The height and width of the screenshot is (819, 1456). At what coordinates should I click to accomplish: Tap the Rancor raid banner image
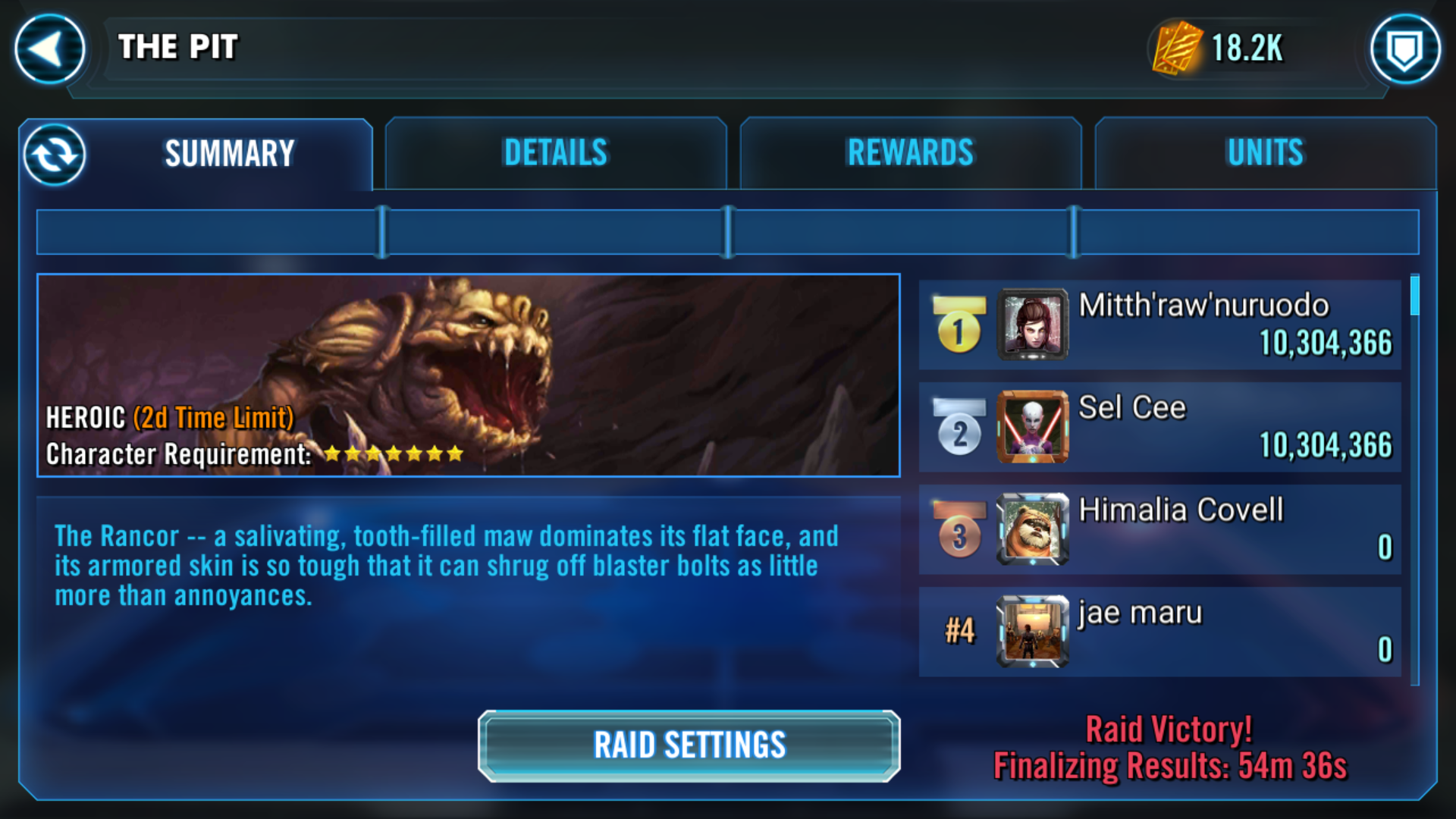tap(469, 375)
